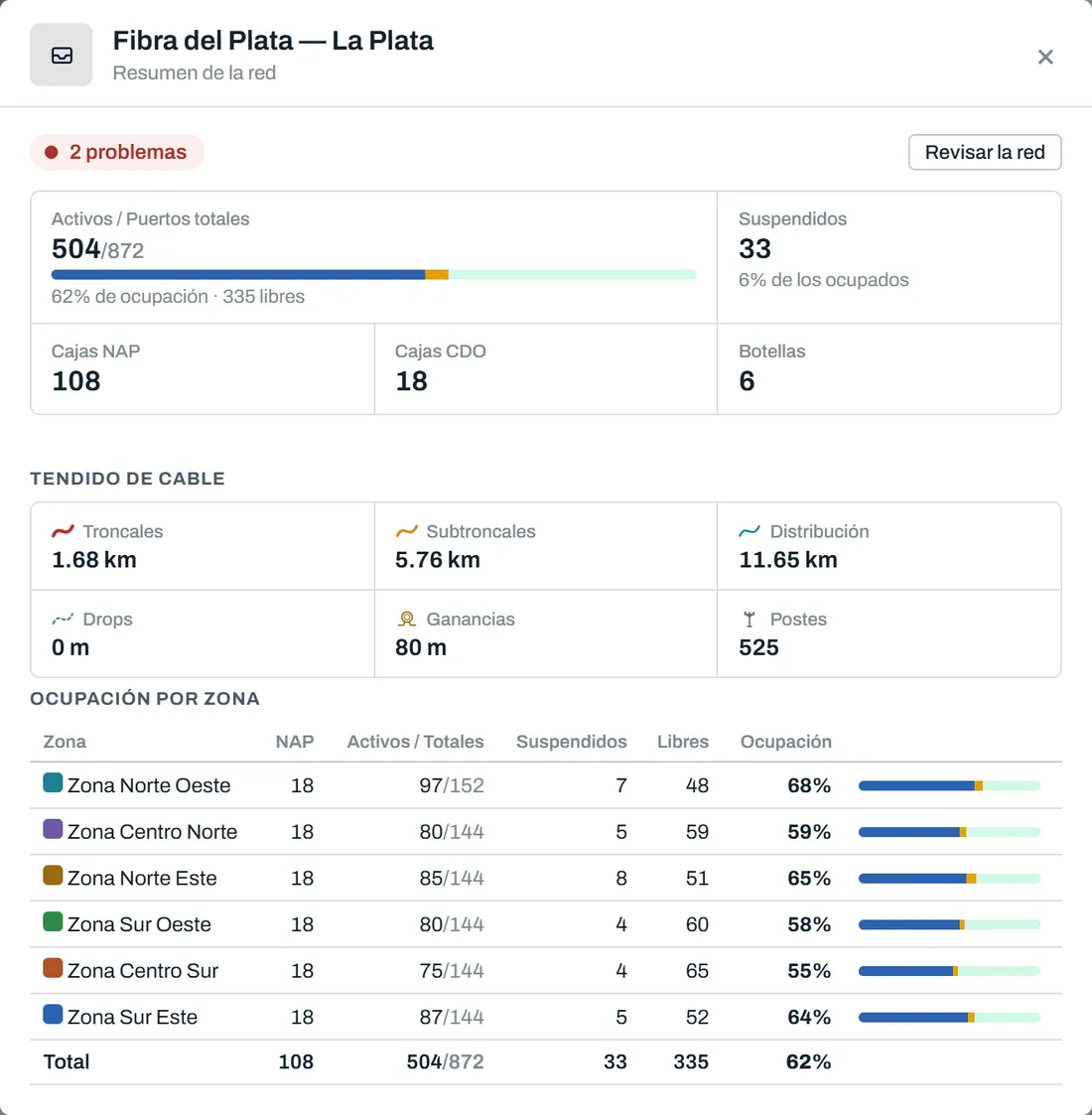Click the 1.68 km Troncales value

click(x=94, y=560)
